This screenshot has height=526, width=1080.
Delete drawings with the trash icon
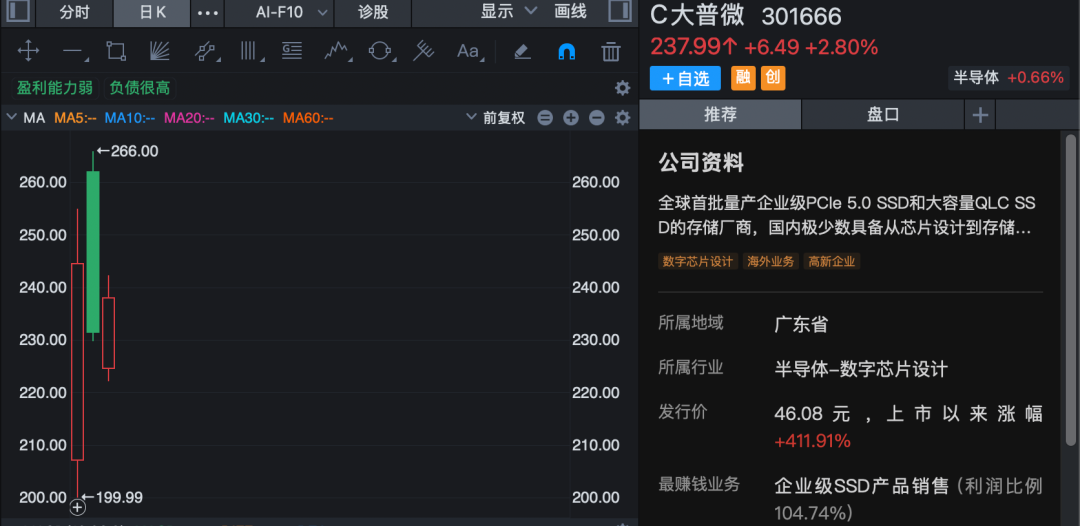610,51
